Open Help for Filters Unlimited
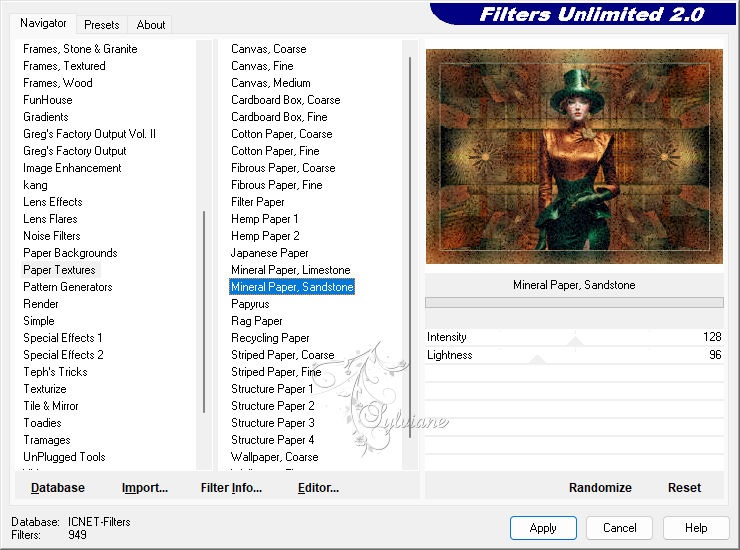The image size is (740, 550). pyautogui.click(x=696, y=527)
